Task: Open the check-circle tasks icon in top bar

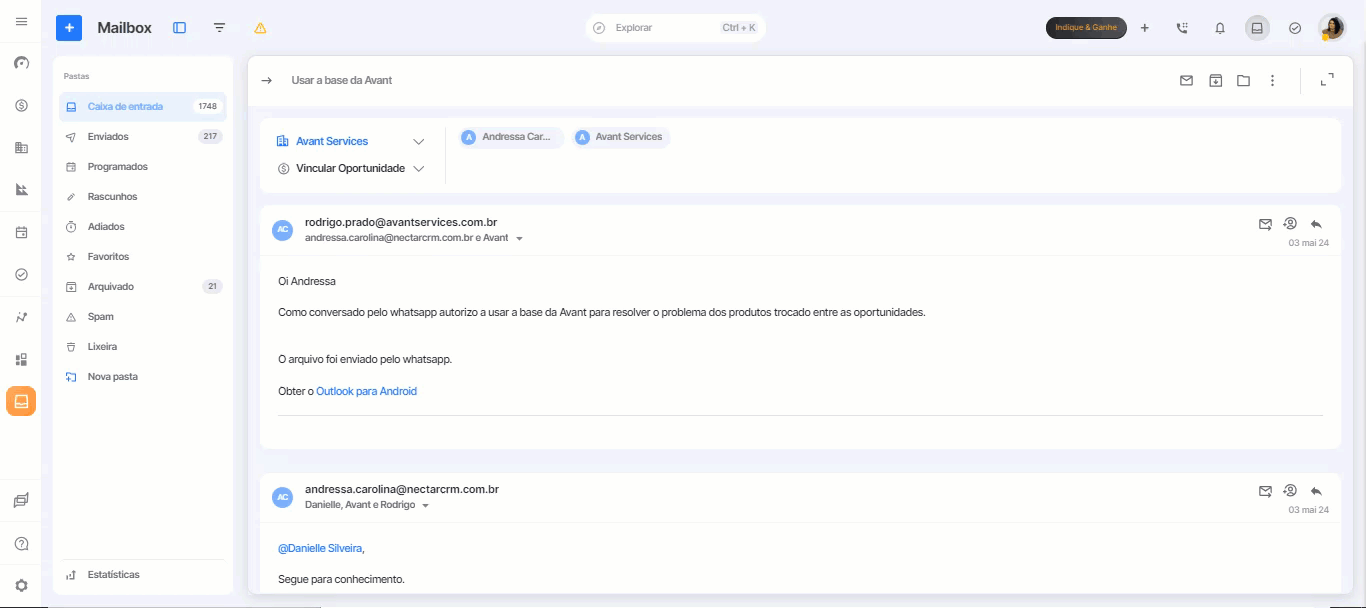Action: pyautogui.click(x=1295, y=28)
